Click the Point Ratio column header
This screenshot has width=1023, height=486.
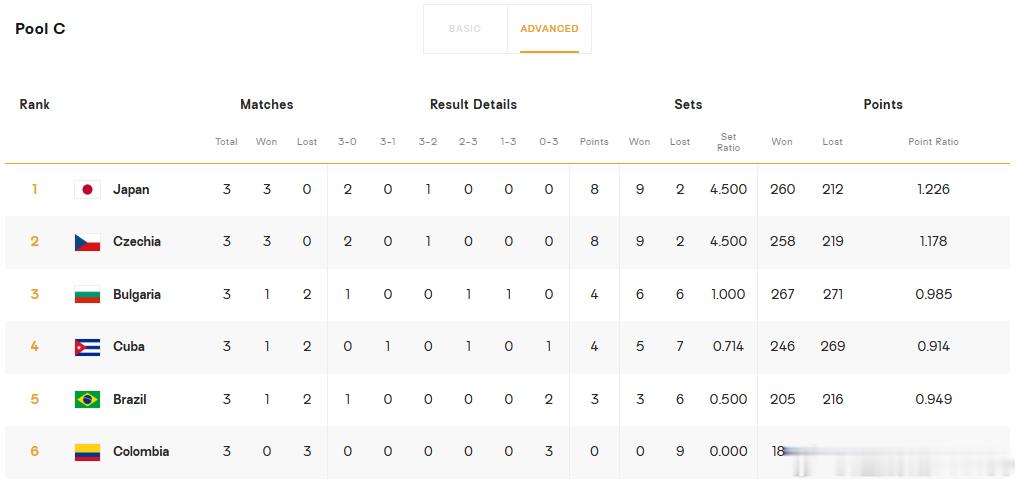933,142
